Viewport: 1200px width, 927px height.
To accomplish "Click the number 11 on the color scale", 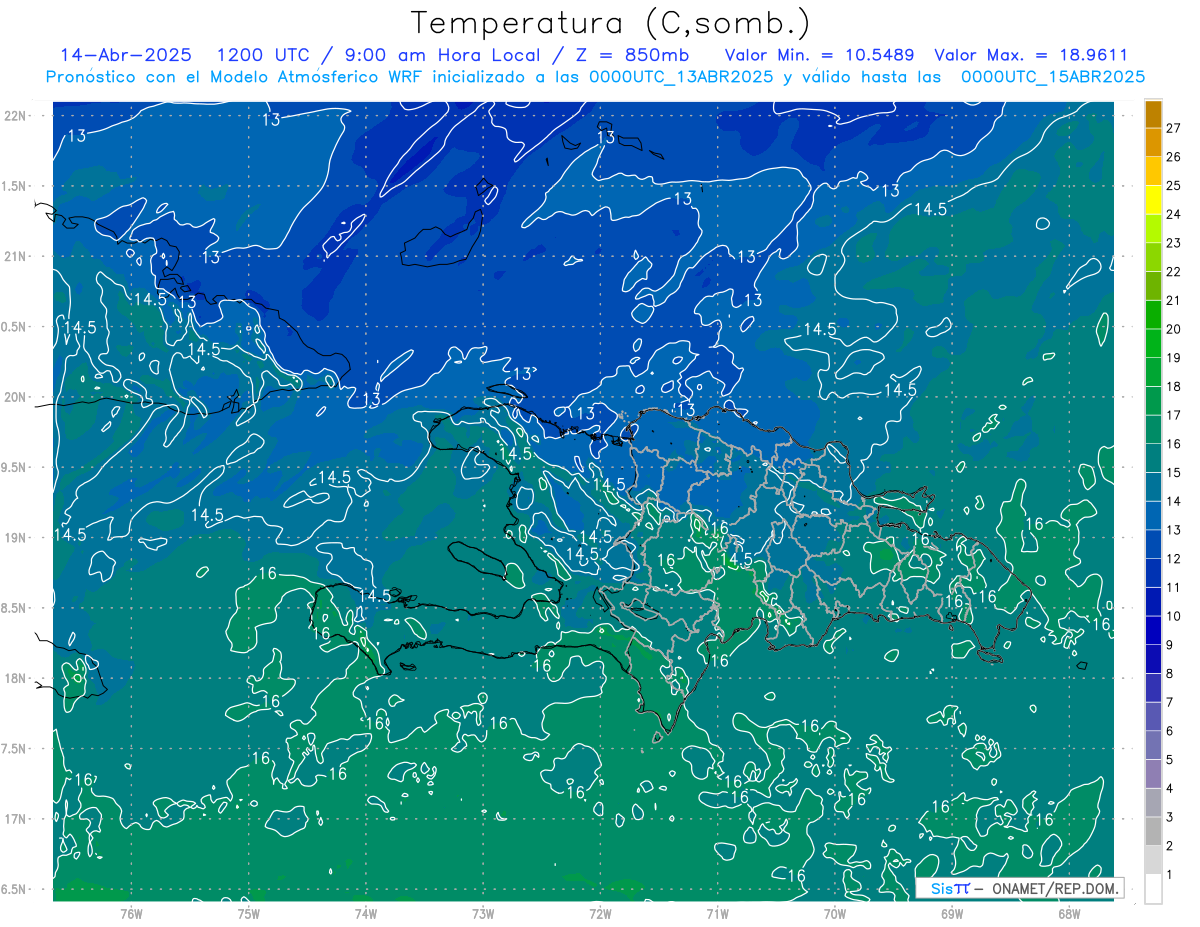I will click(1173, 587).
